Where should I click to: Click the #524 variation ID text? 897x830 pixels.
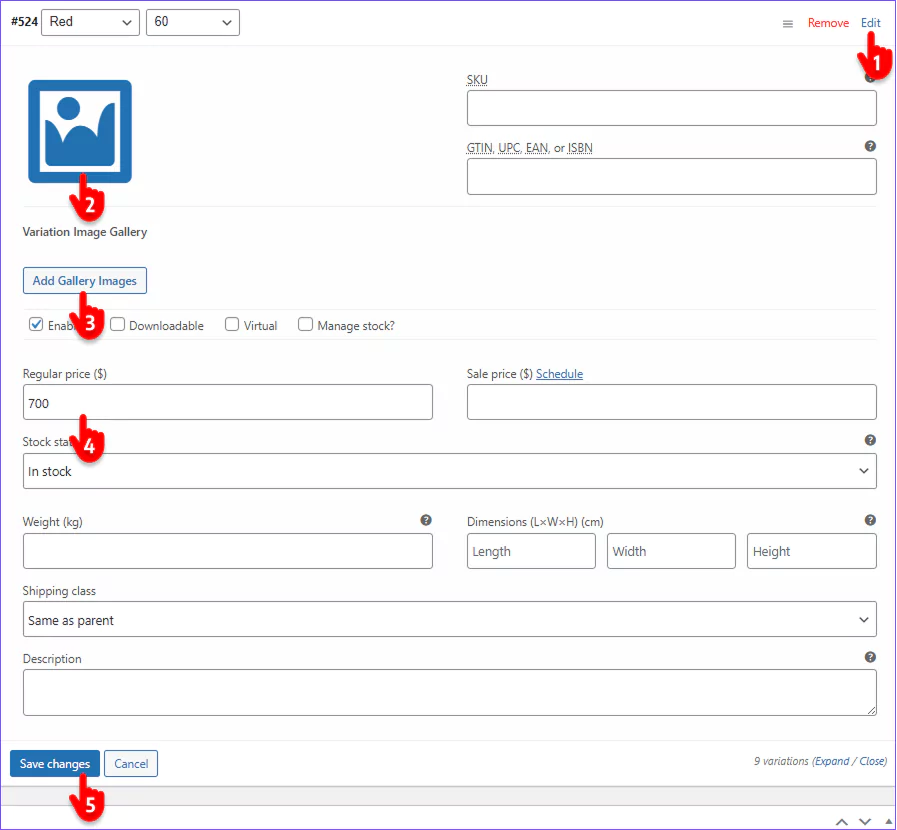25,22
